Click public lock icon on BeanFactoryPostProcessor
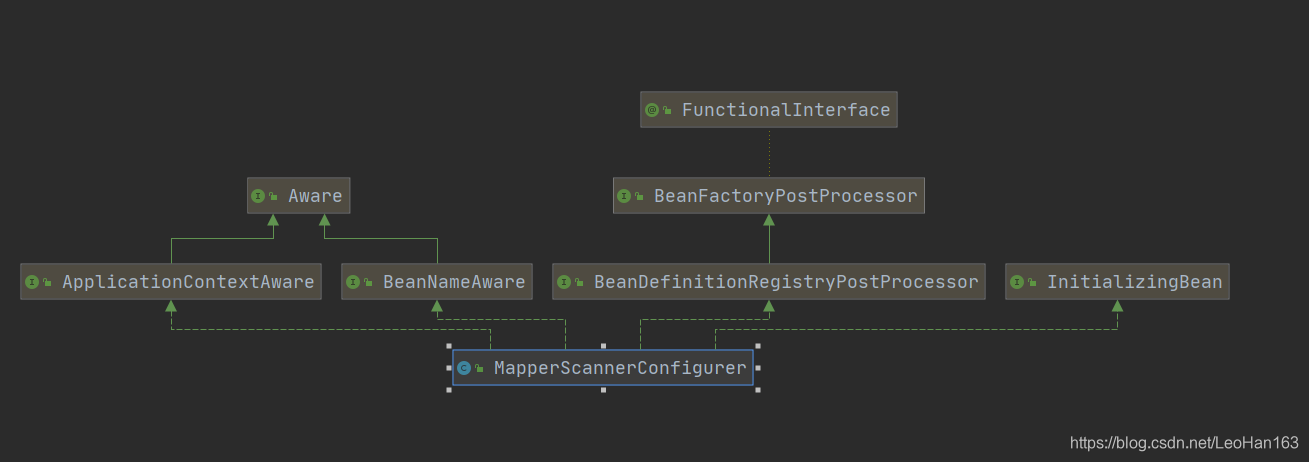This screenshot has height=462, width=1309. [640, 197]
